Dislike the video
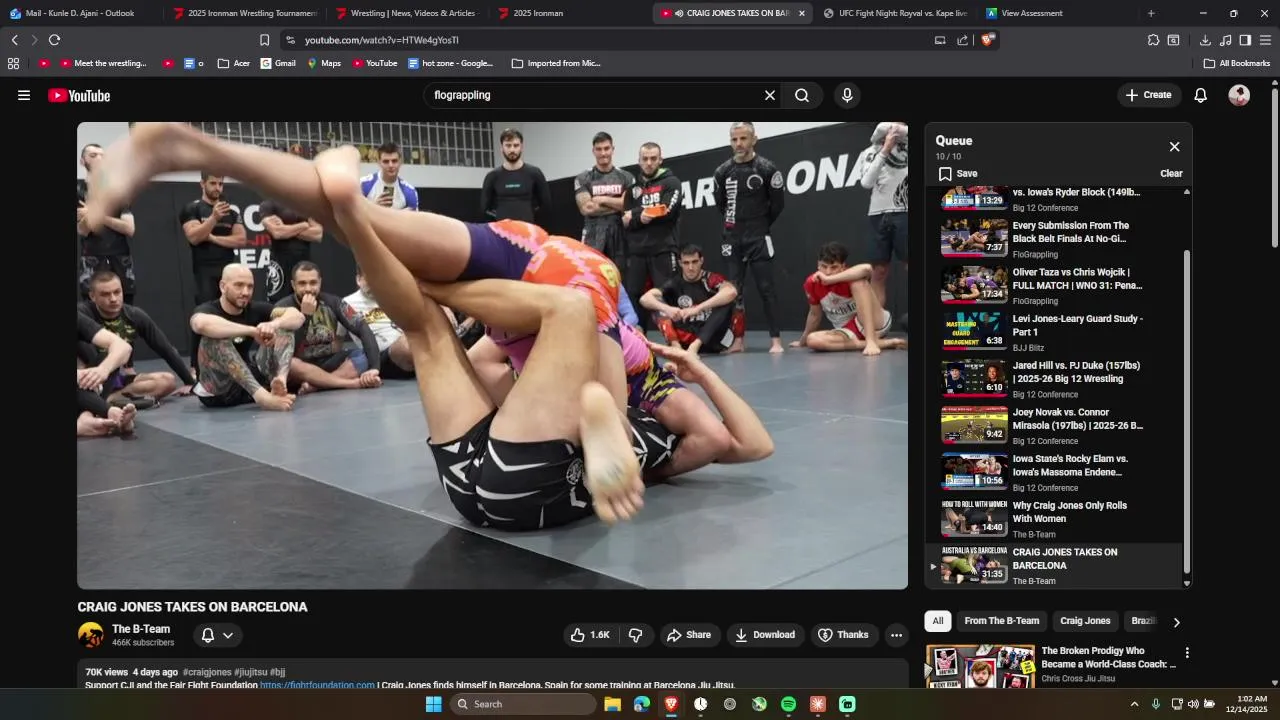This screenshot has width=1280, height=720. (x=635, y=635)
